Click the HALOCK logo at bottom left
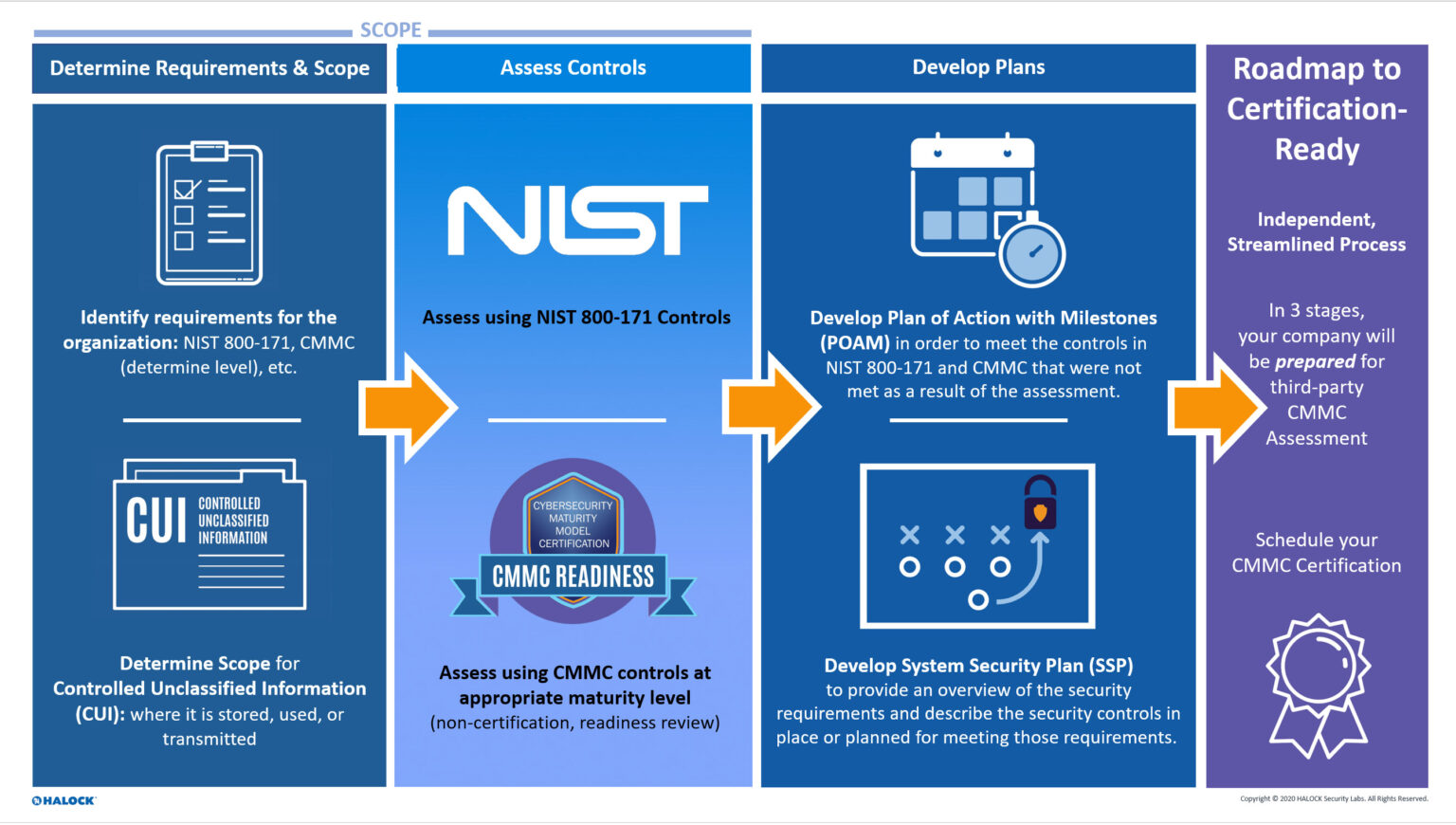Image resolution: width=1456 pixels, height=825 pixels. [x=64, y=800]
